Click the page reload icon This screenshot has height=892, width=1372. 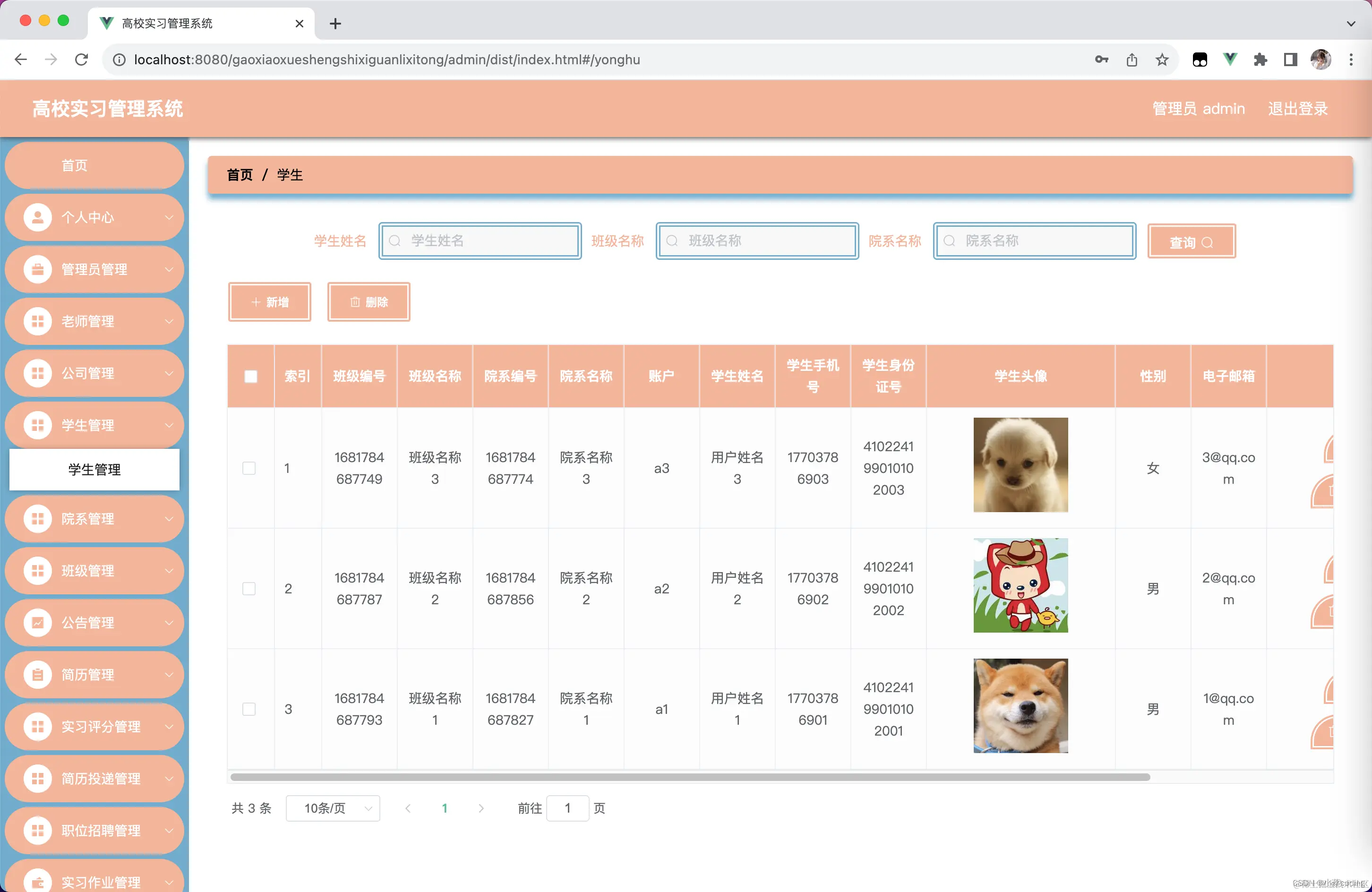[x=81, y=60]
